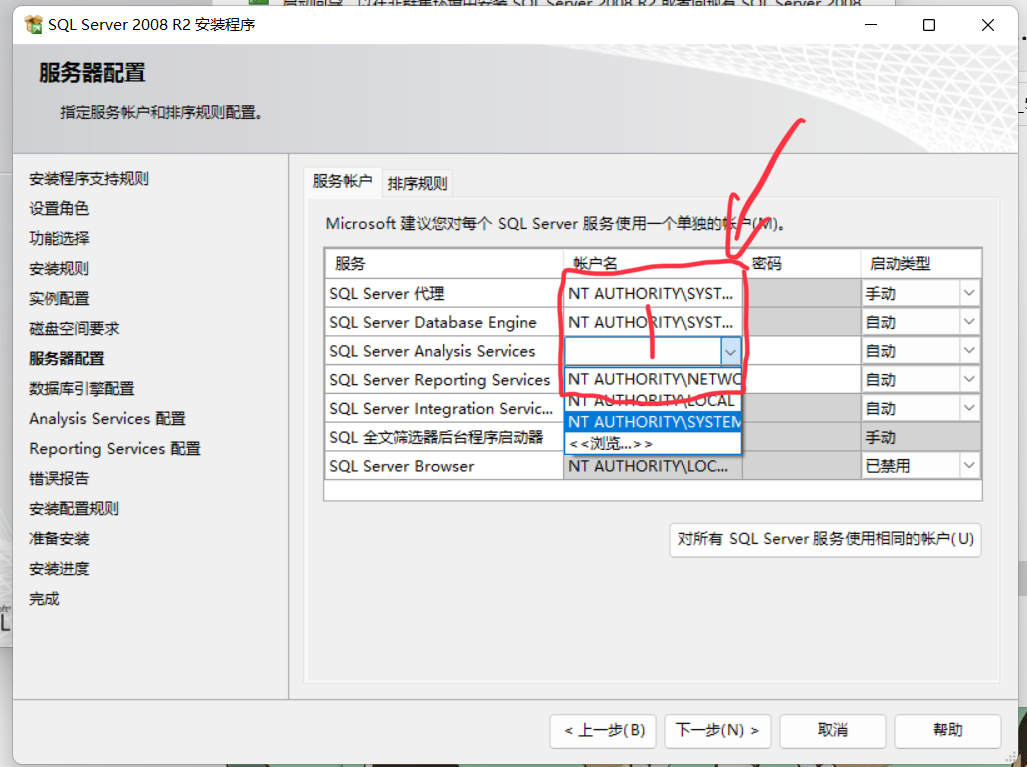Minimize the SQL Server setup window
Image resolution: width=1027 pixels, height=767 pixels.
[x=871, y=25]
